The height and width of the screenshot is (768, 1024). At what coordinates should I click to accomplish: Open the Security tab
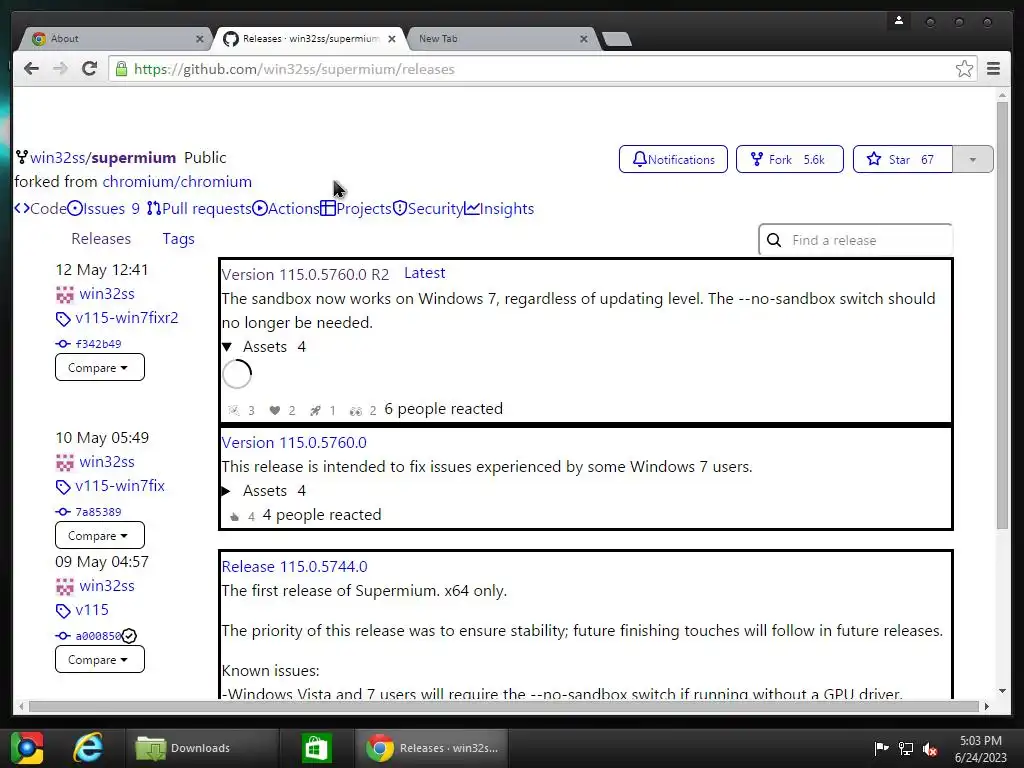pos(428,208)
